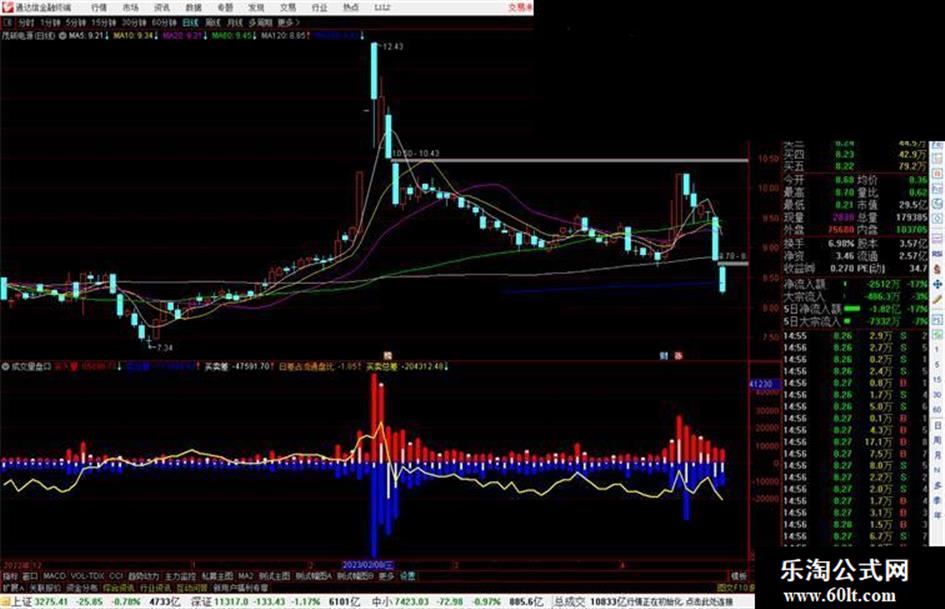The height and width of the screenshot is (609, 945).
Task: Select the 趋势动力 indicator tab
Action: pos(143,576)
